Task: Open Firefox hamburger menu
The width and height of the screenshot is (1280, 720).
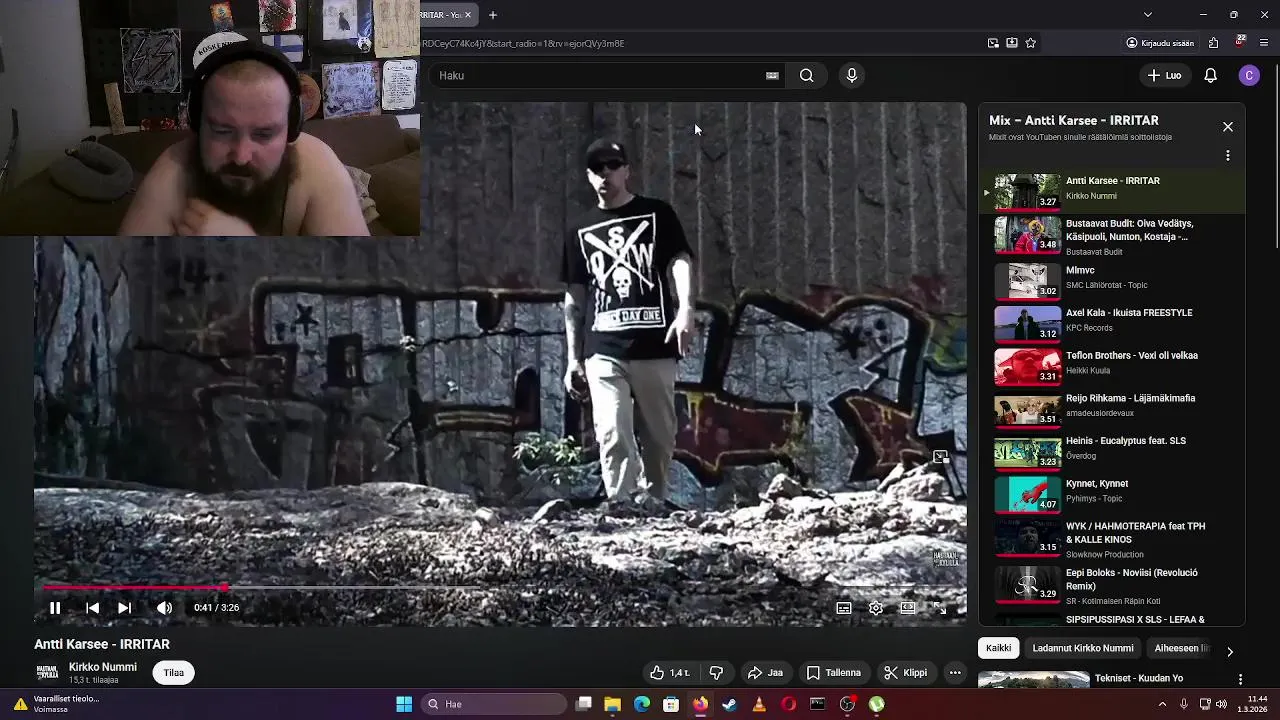Action: (x=1264, y=43)
